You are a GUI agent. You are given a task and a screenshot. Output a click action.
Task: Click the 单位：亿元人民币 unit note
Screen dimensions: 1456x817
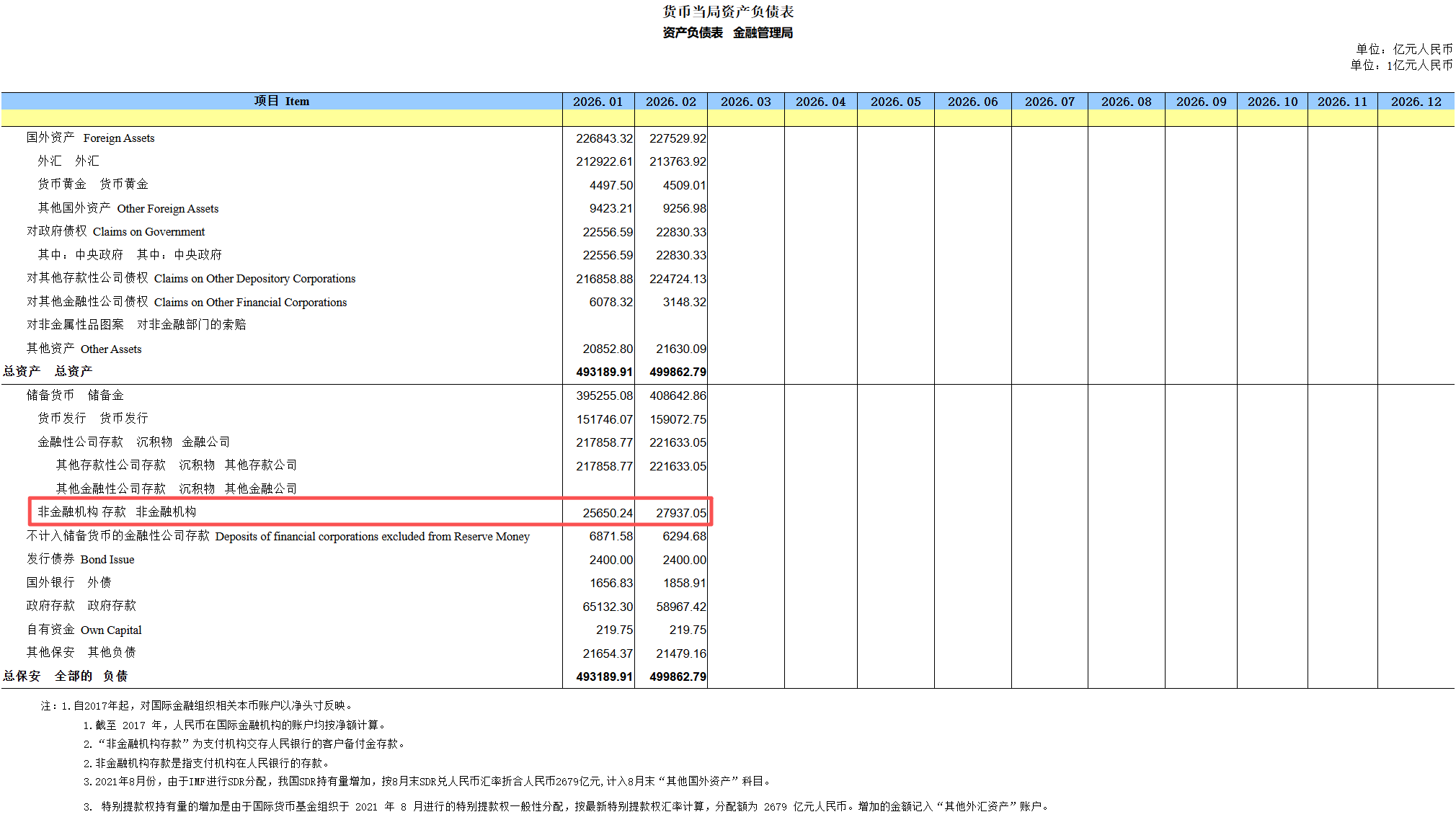click(x=1403, y=49)
